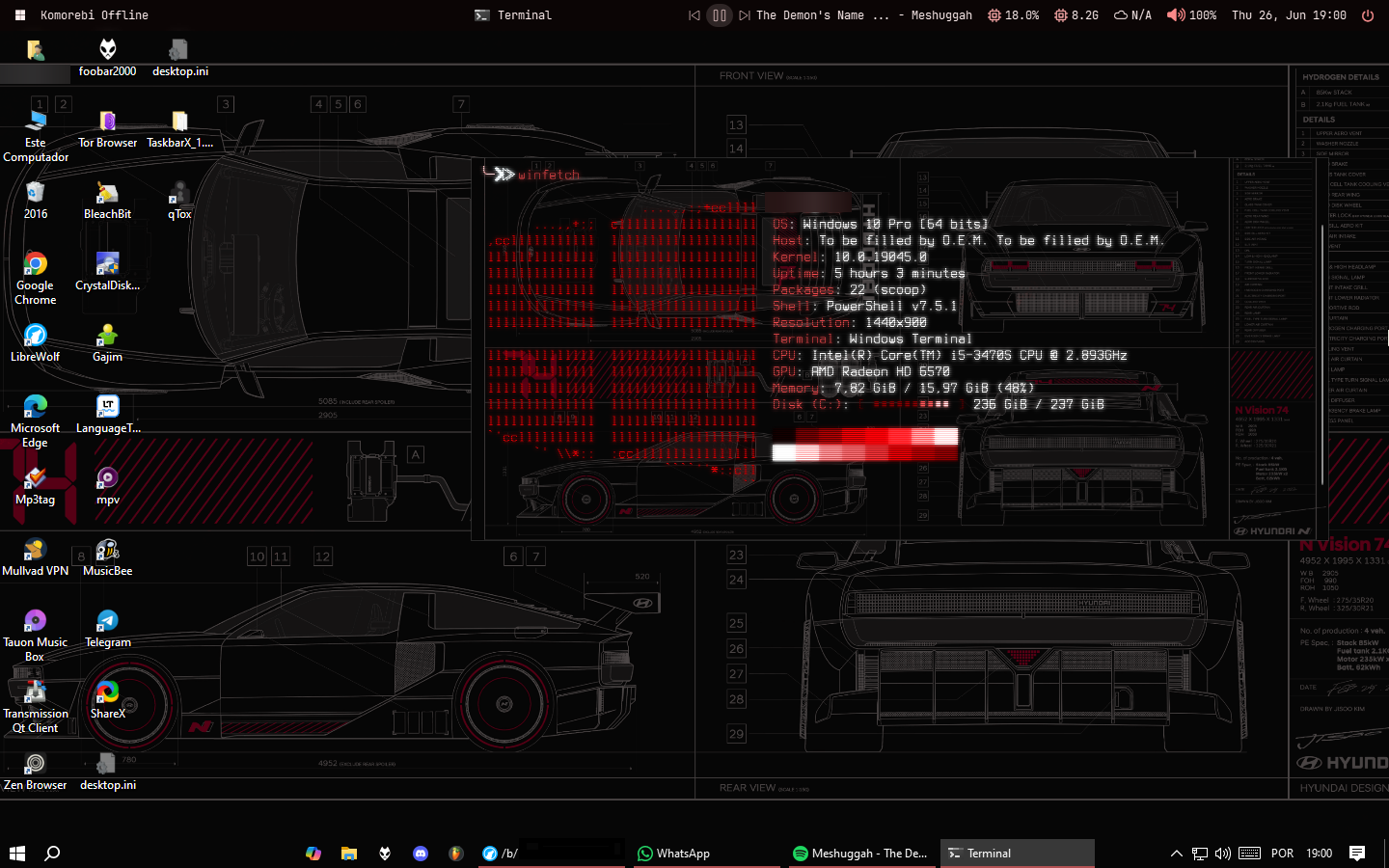The image size is (1389, 868).
Task: Pause the Meshuggah track in top bar
Action: tap(720, 15)
